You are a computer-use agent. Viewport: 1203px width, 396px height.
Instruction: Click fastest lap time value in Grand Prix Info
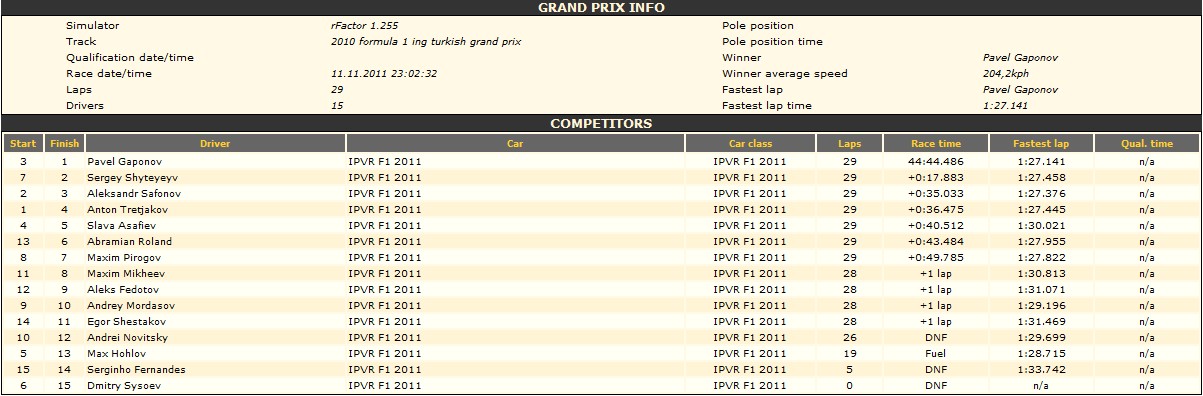[x=1005, y=106]
